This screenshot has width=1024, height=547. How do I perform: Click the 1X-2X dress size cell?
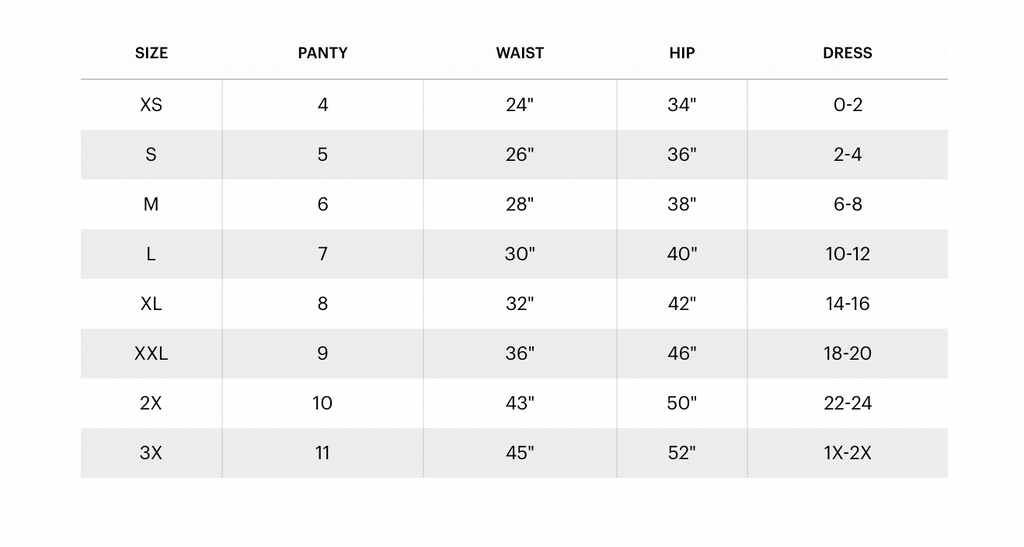tap(847, 453)
